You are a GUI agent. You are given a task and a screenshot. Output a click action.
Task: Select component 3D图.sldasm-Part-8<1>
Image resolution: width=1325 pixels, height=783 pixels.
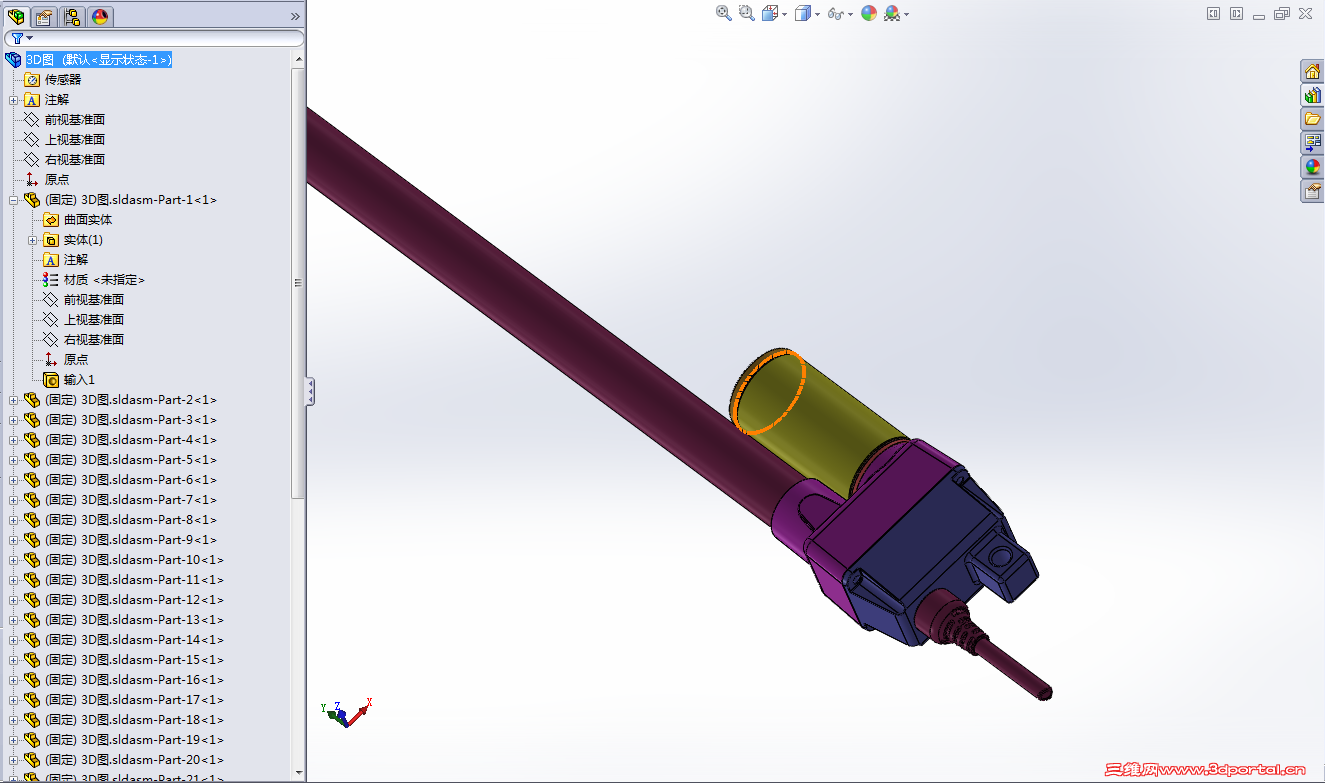click(131, 520)
